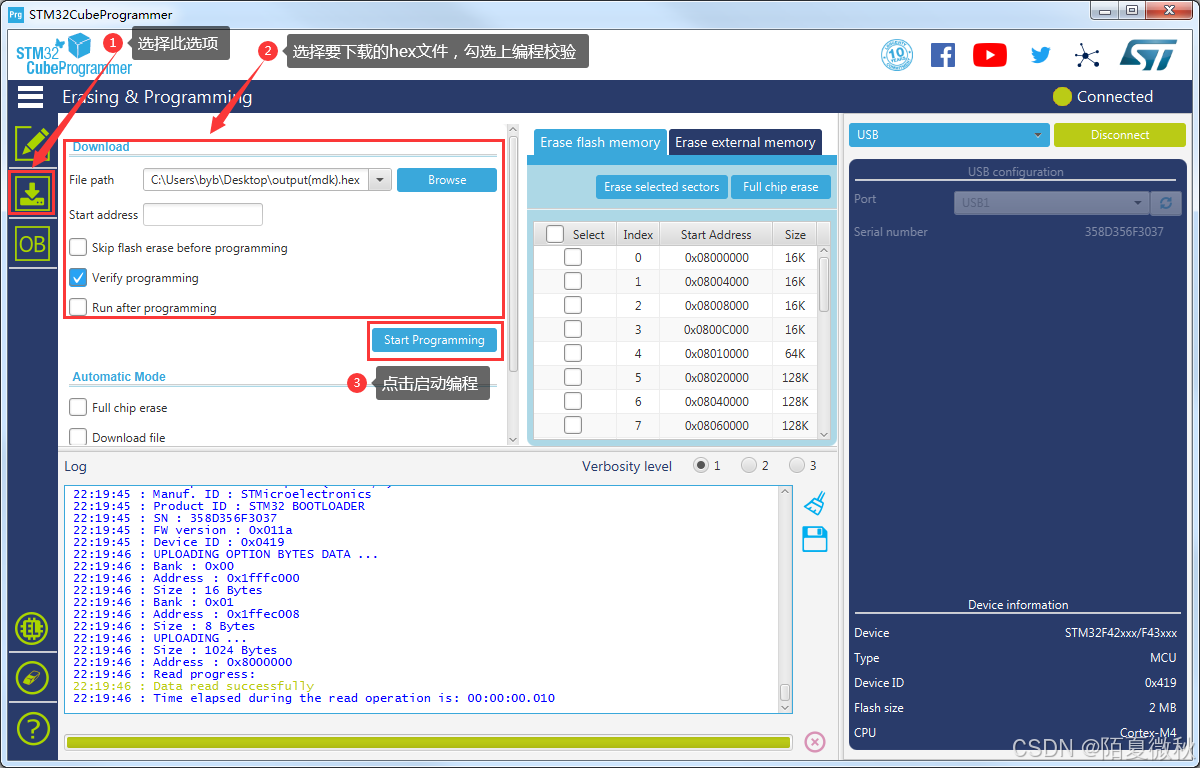
Task: Click Start Programming
Action: pyautogui.click(x=434, y=340)
